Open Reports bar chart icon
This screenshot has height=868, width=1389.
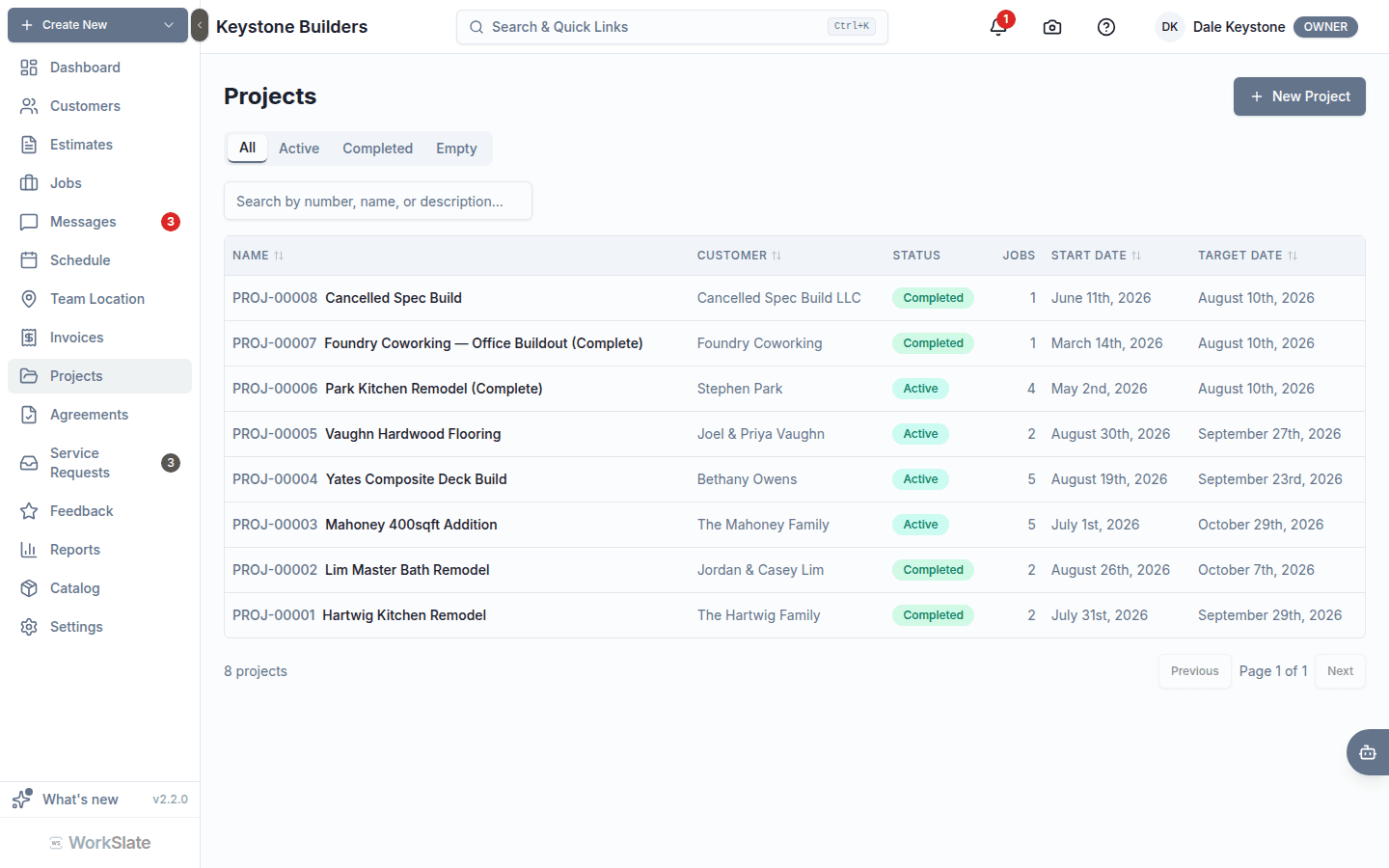tap(29, 550)
